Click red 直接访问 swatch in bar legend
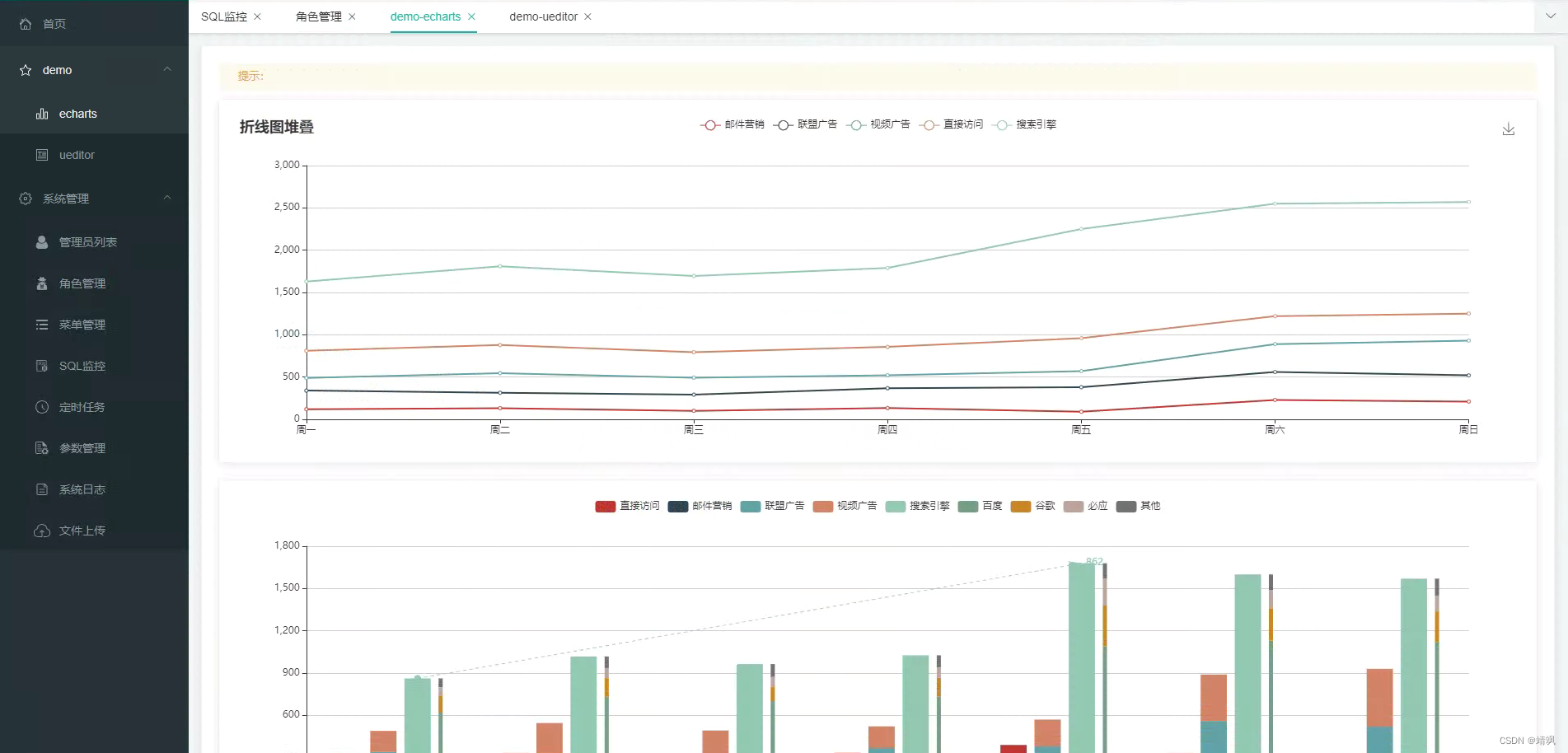This screenshot has width=1568, height=753. tap(606, 506)
